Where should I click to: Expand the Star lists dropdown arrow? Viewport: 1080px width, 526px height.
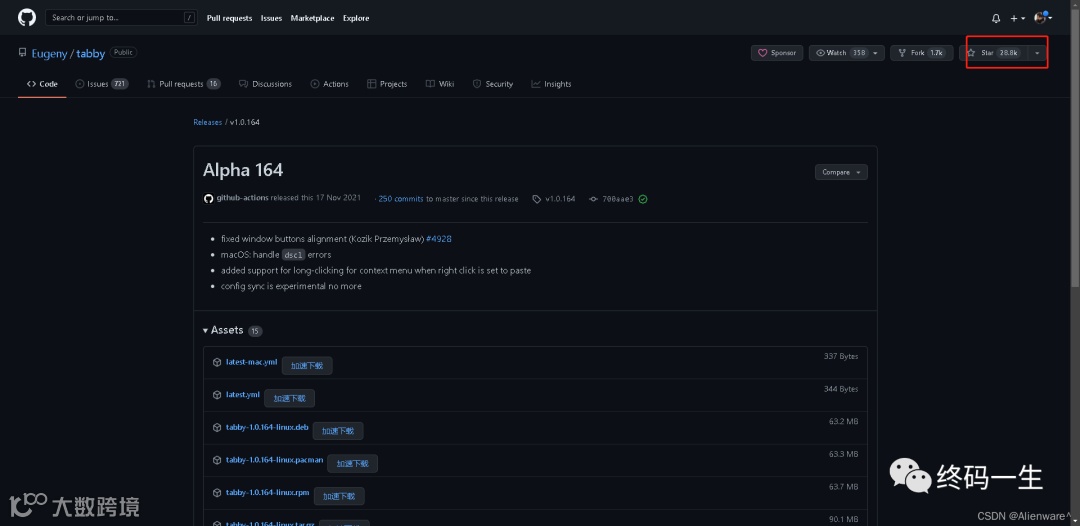coord(1037,53)
